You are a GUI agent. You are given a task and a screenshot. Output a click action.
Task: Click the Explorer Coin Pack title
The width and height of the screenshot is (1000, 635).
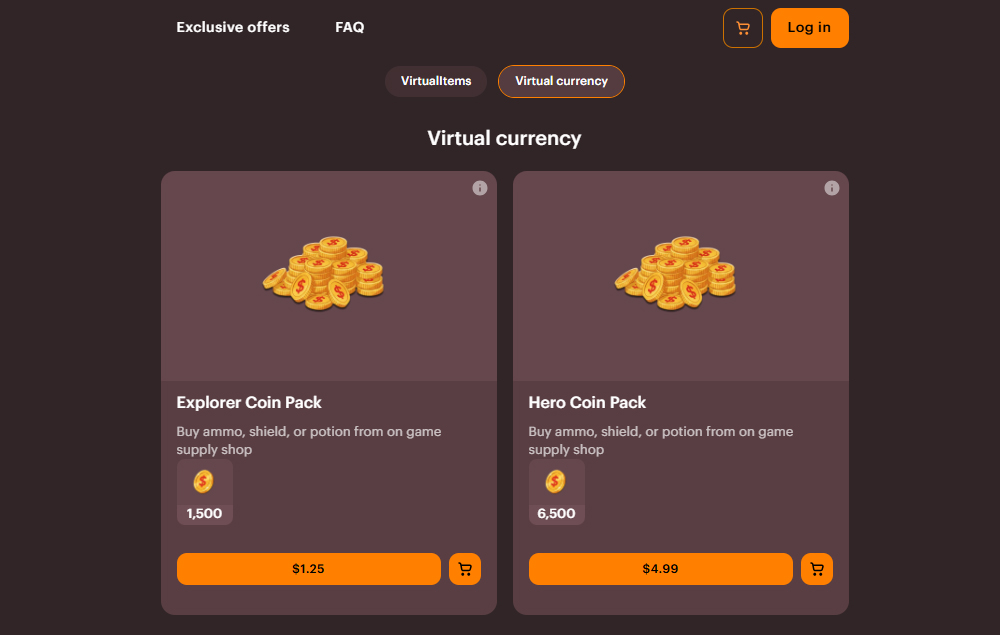249,403
